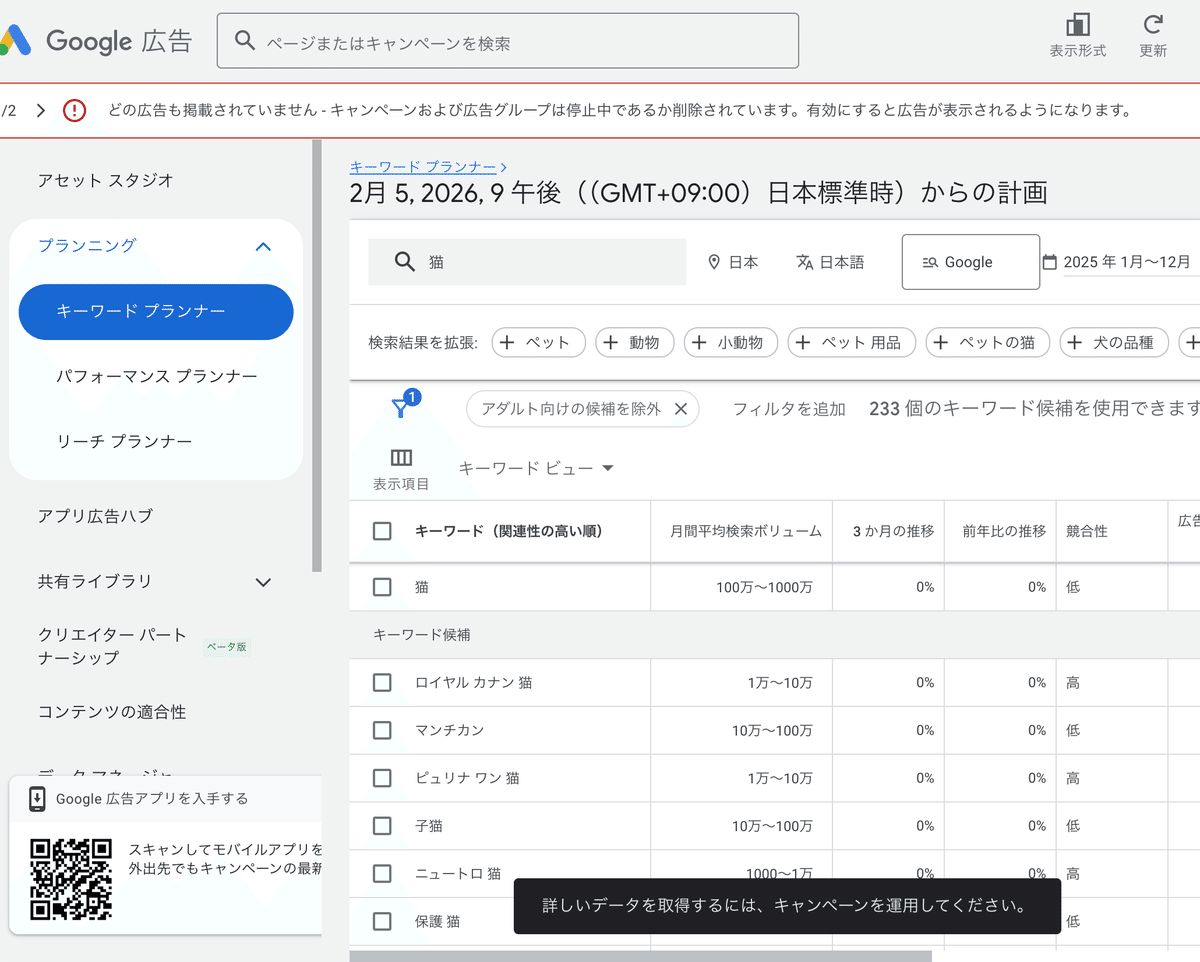Select all keywords via header checkbox
Image resolution: width=1200 pixels, height=962 pixels.
coord(381,531)
